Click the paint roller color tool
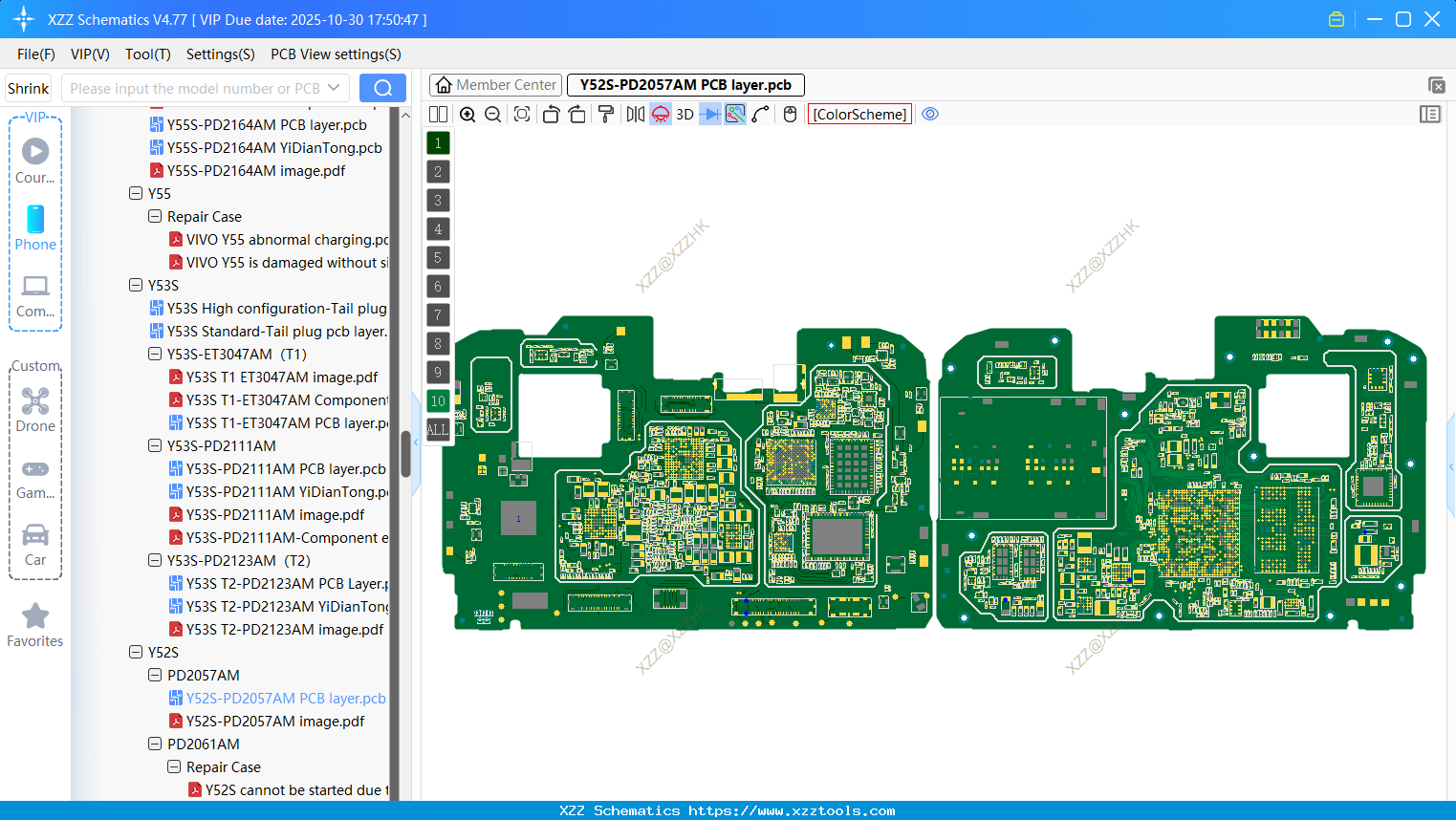The image size is (1456, 820). pyautogui.click(x=607, y=114)
